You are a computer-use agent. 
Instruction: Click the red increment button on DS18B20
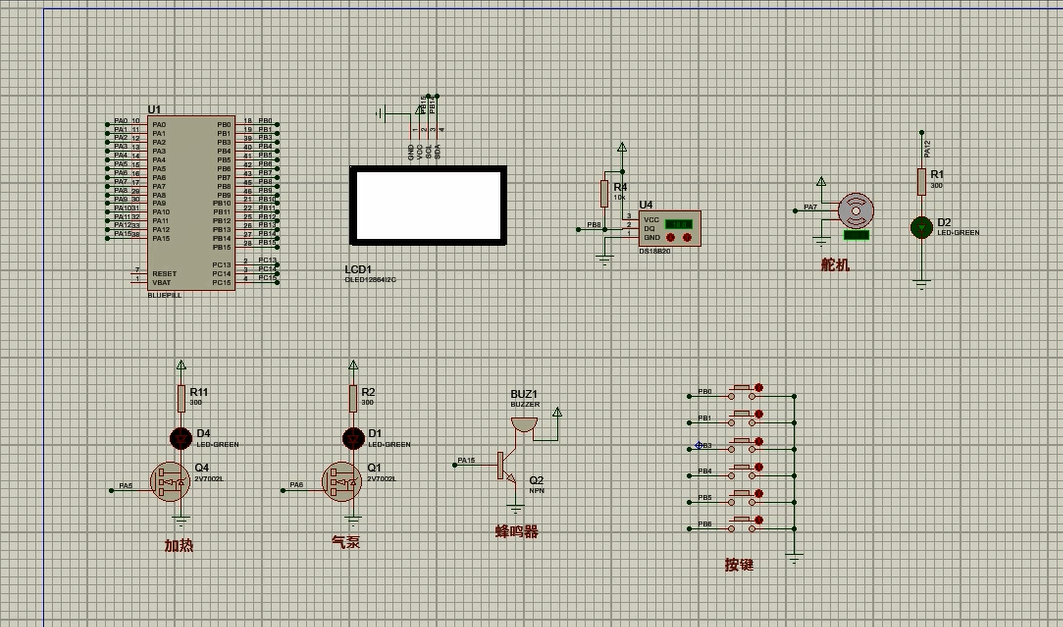click(x=687, y=238)
